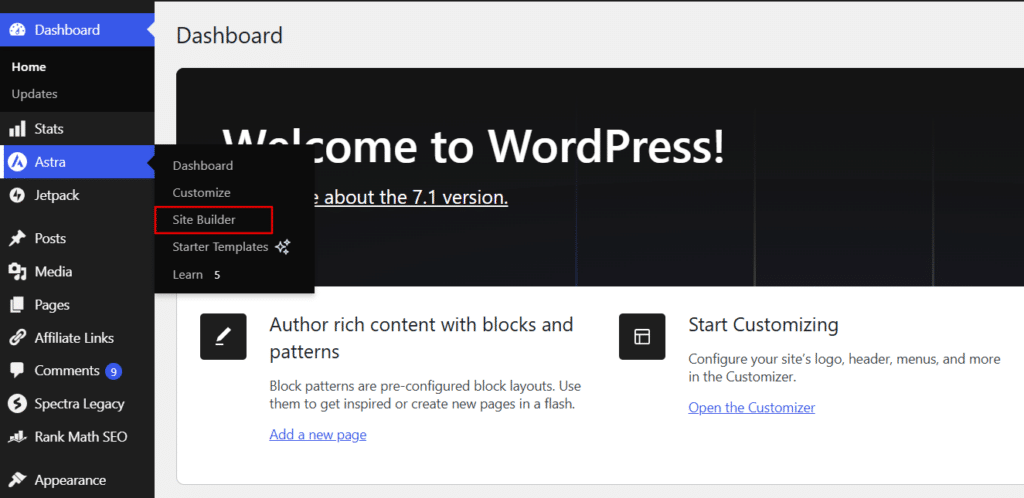Click the Start Customizing heading
Viewport: 1024px width, 498px height.
point(763,324)
